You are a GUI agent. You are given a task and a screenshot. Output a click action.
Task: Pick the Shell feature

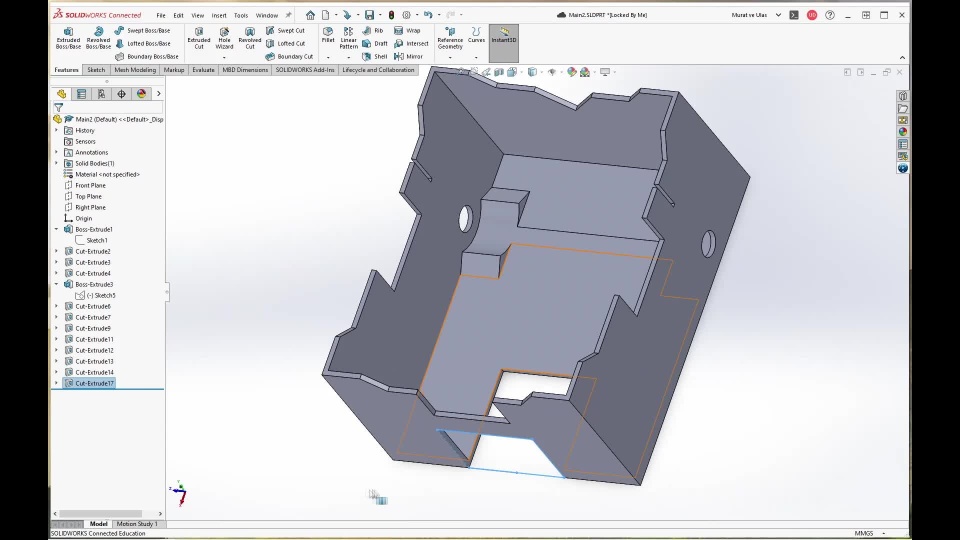click(x=375, y=56)
